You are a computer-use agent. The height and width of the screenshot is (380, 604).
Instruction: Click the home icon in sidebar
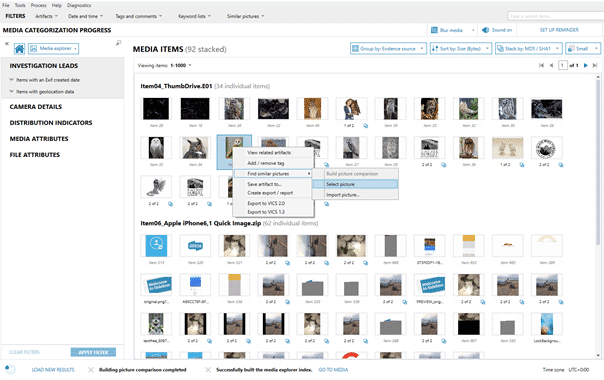pyautogui.click(x=19, y=49)
